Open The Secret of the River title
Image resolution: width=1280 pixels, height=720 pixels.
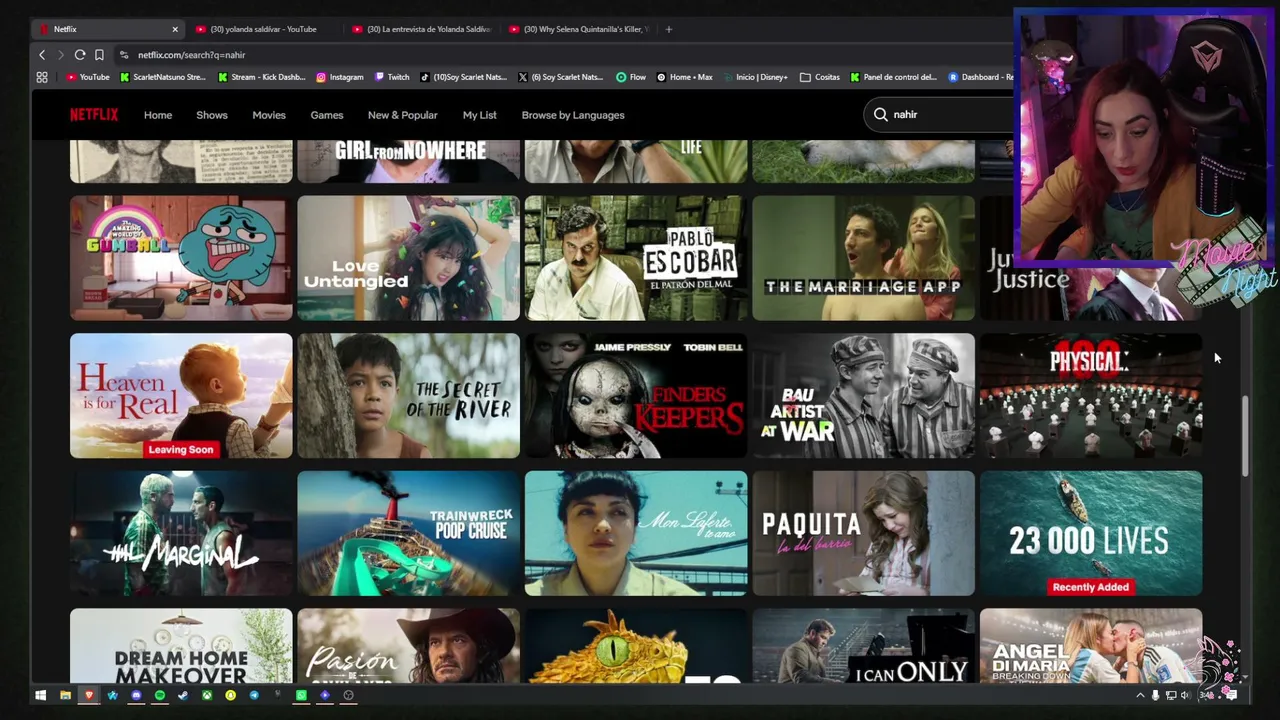408,396
